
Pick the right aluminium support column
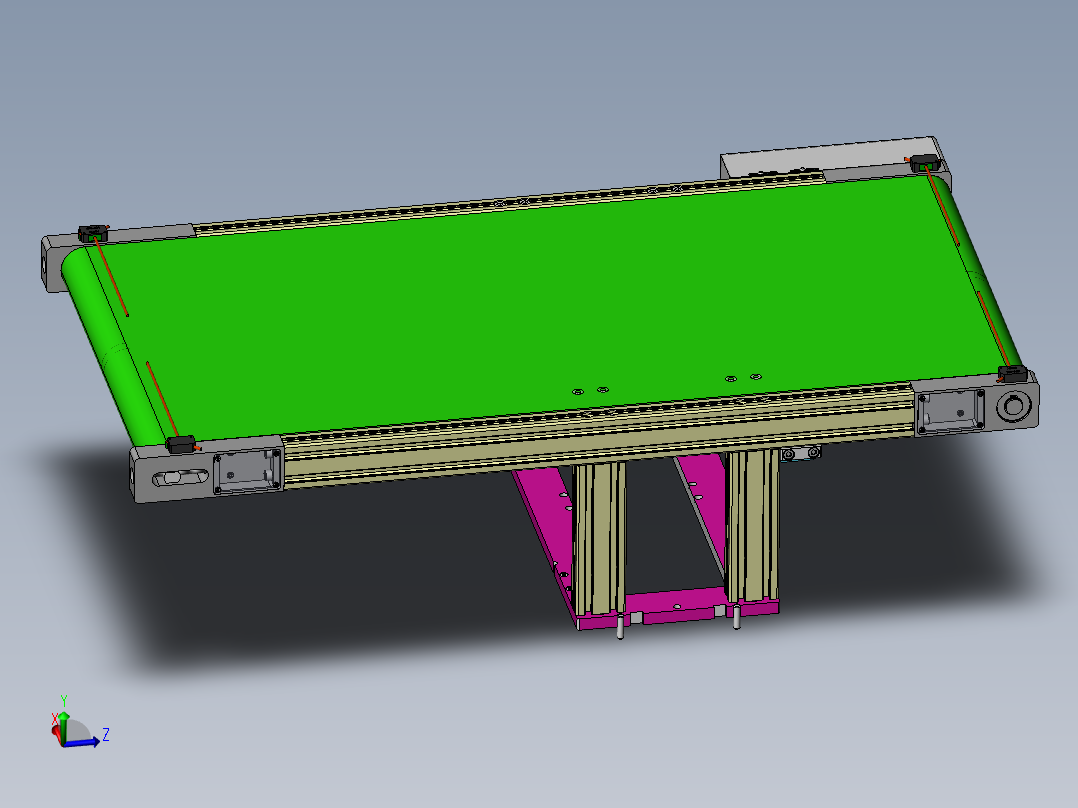[x=753, y=524]
